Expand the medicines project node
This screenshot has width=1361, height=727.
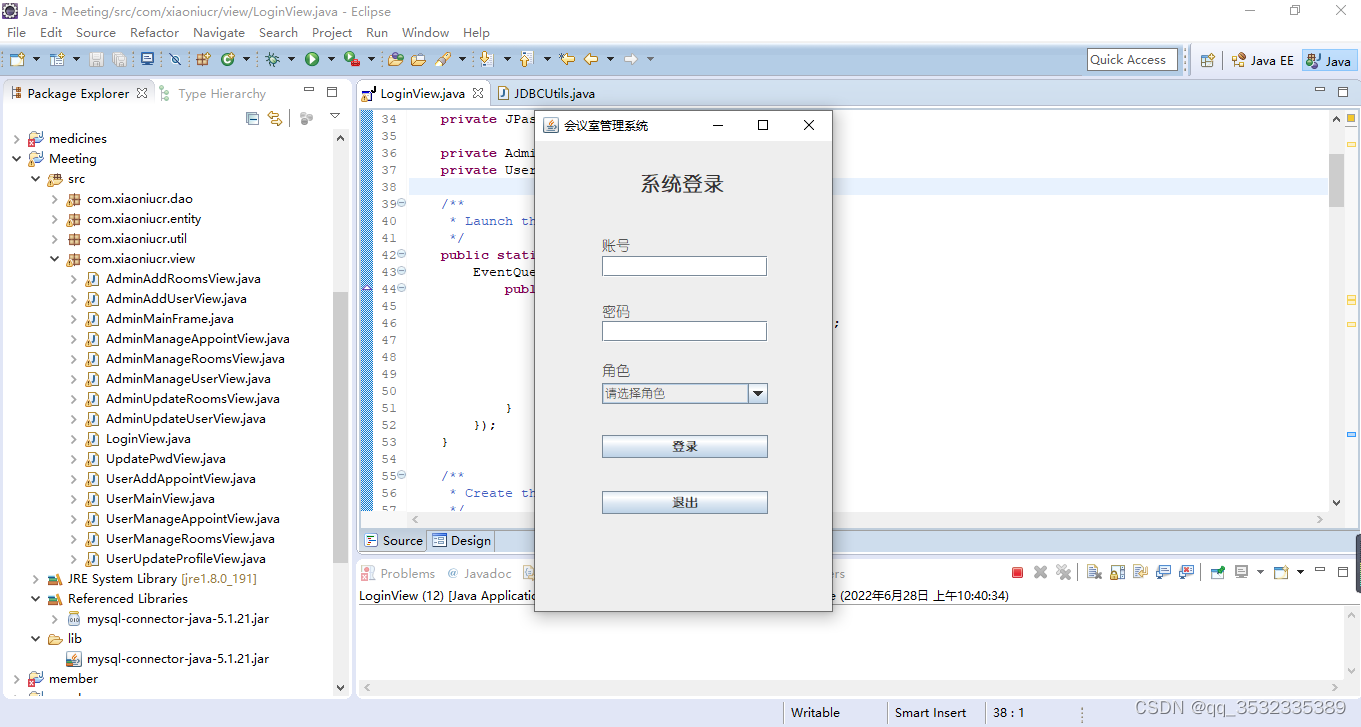pos(17,139)
